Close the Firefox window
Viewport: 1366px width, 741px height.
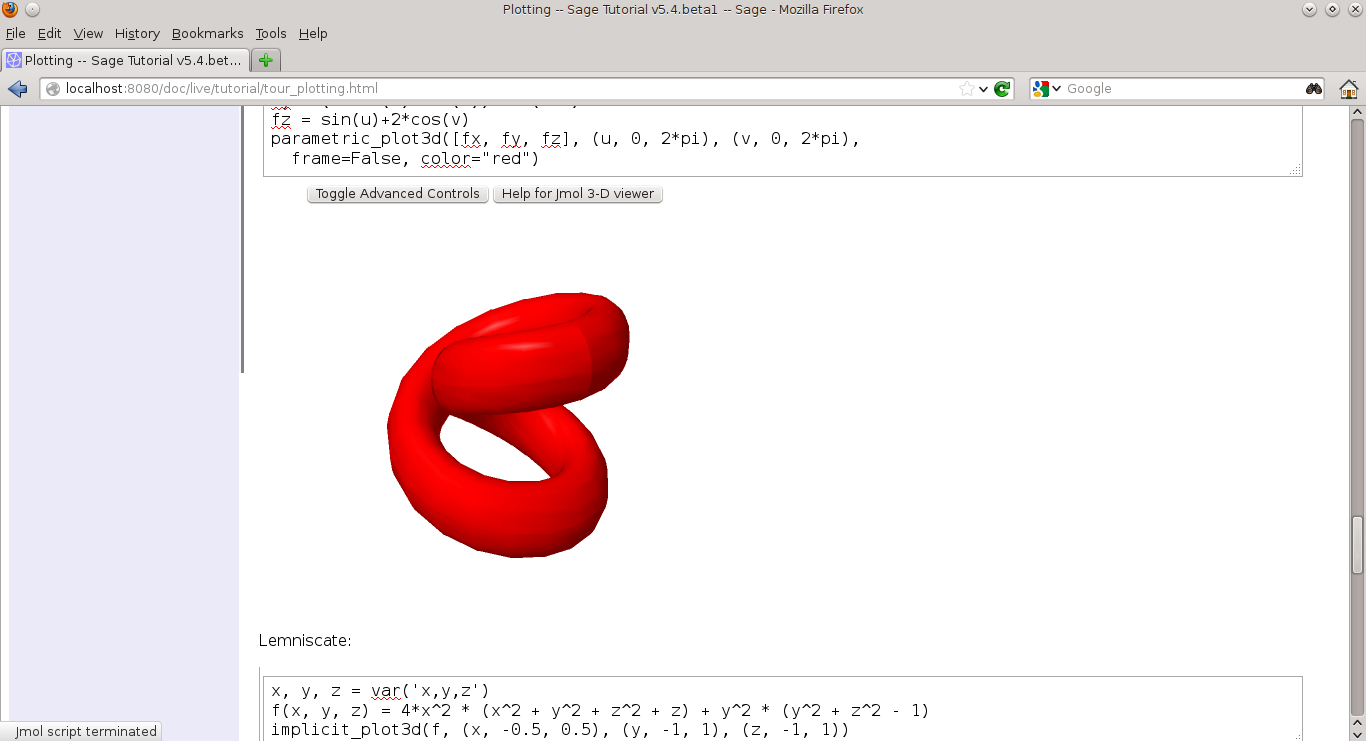(1354, 9)
